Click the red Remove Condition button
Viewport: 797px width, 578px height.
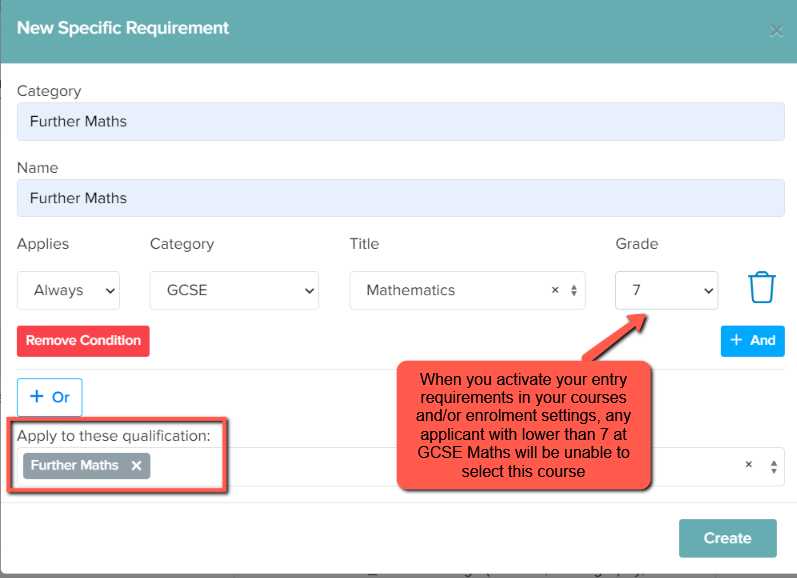(x=83, y=341)
